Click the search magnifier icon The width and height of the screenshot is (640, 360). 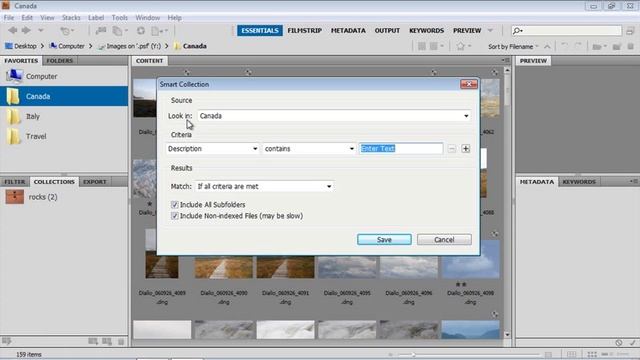tap(517, 31)
